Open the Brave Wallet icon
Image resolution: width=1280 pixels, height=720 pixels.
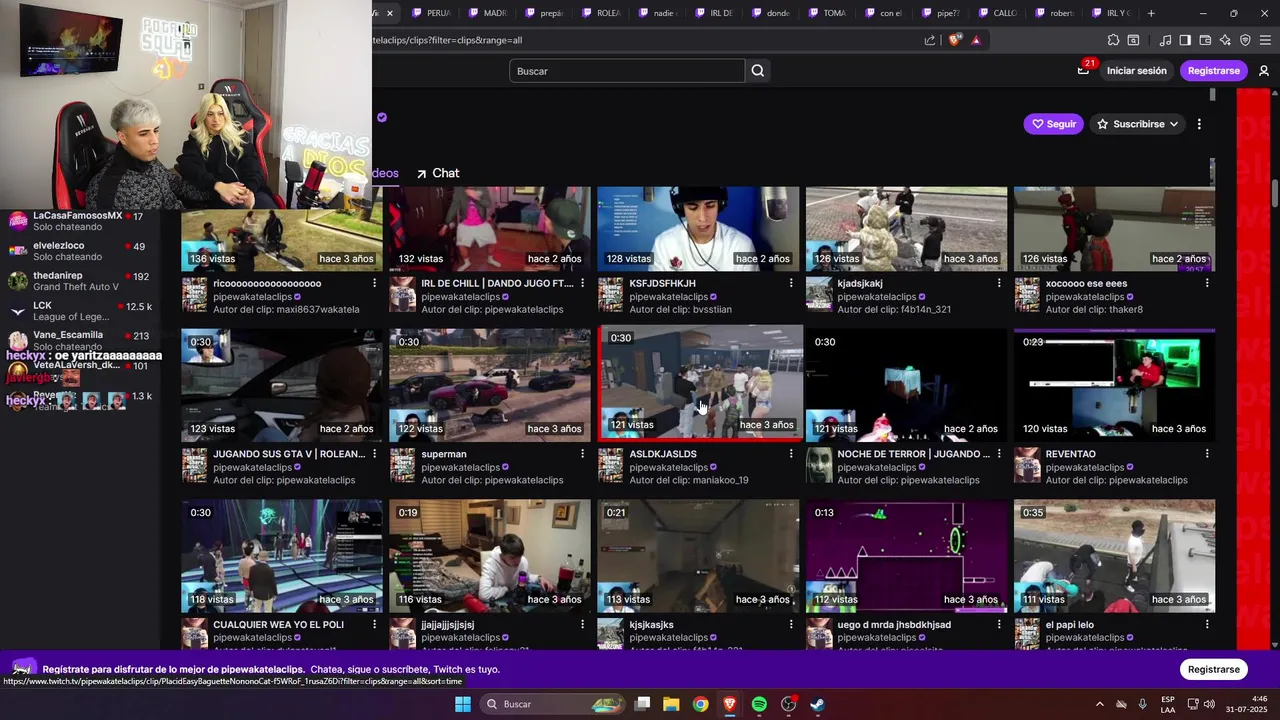coord(1205,40)
